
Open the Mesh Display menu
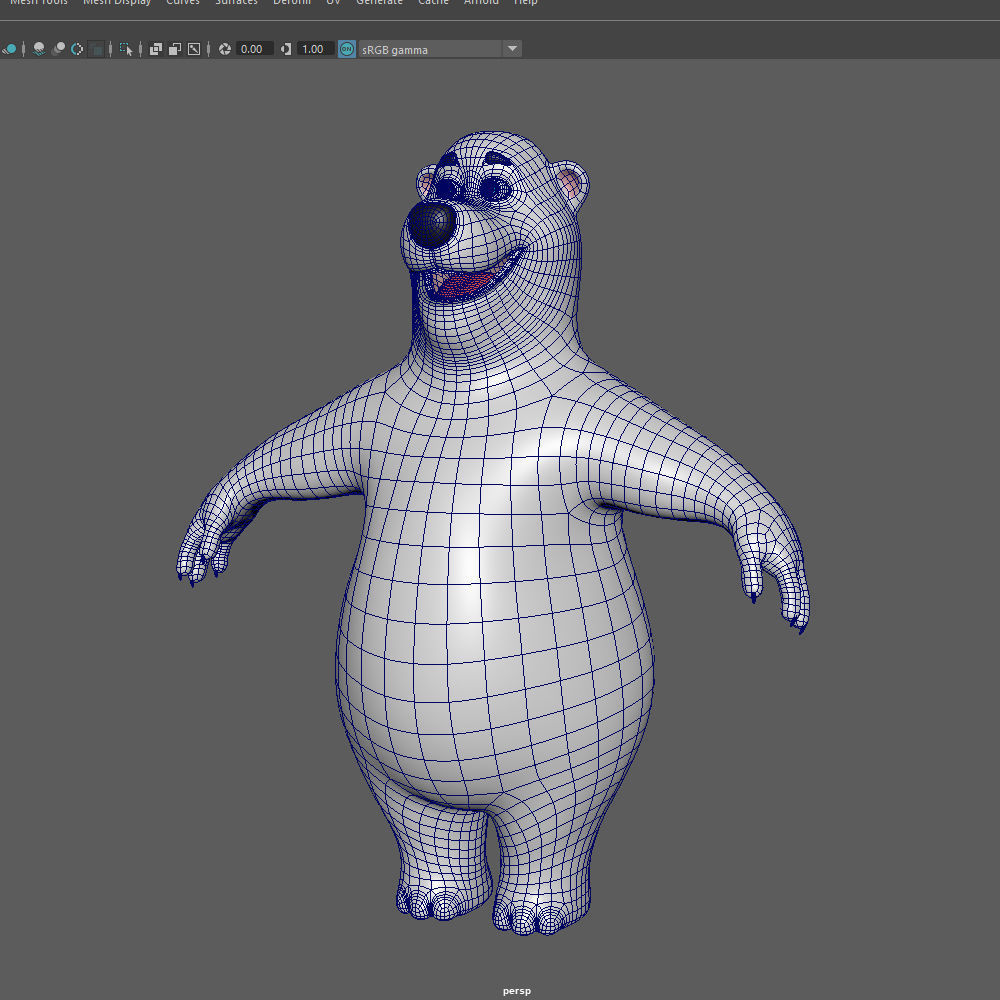pyautogui.click(x=117, y=3)
